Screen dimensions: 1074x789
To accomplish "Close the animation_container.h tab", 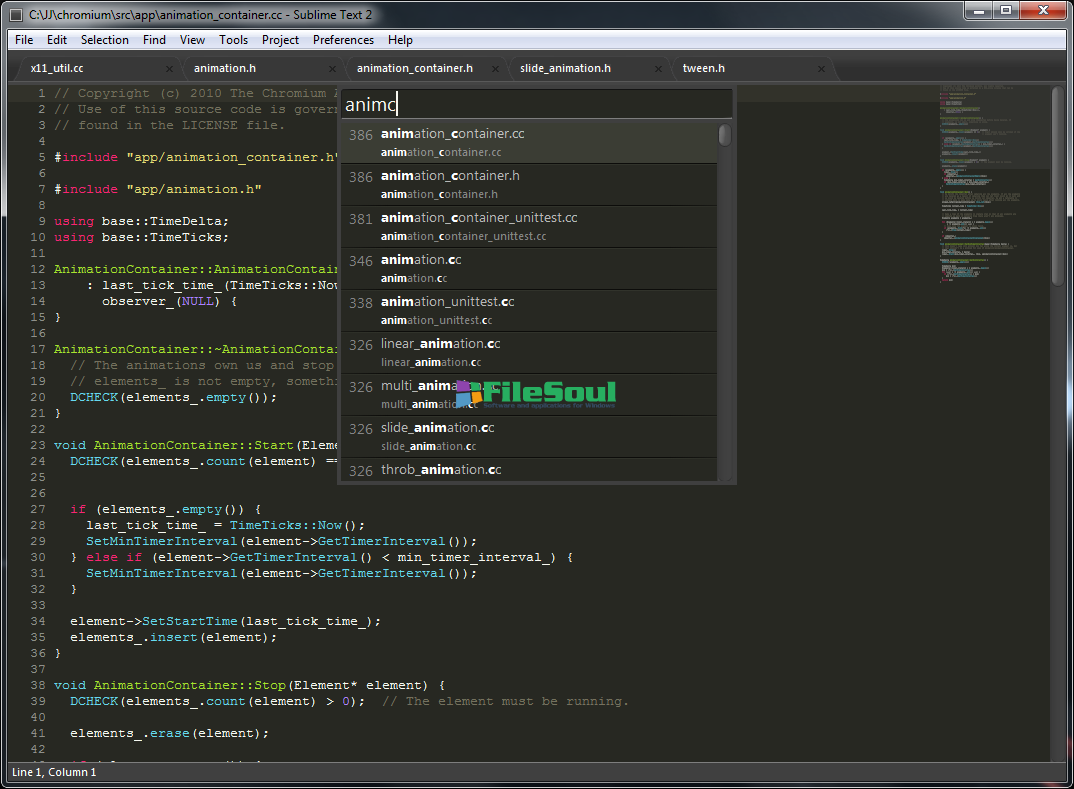I will (x=495, y=69).
